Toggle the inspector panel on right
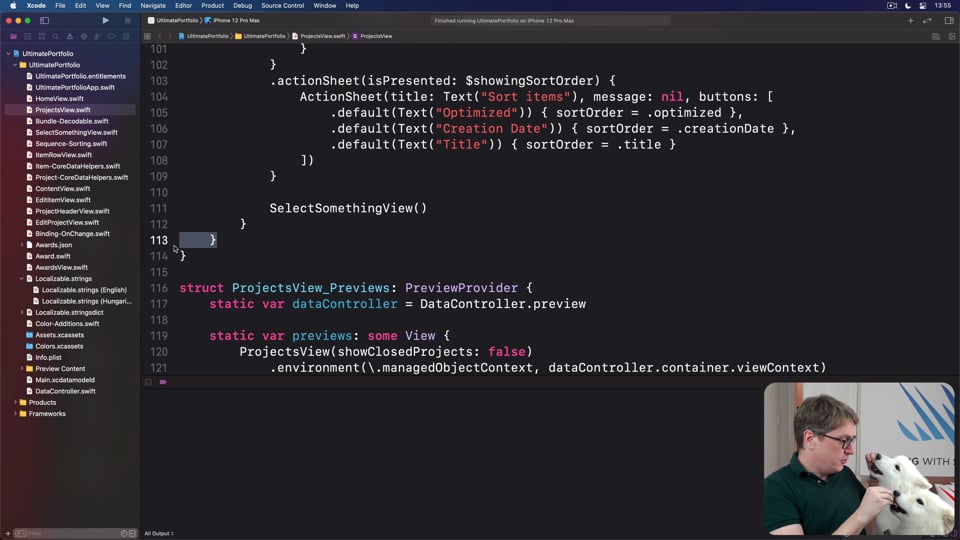Image resolution: width=960 pixels, height=540 pixels. 948,20
